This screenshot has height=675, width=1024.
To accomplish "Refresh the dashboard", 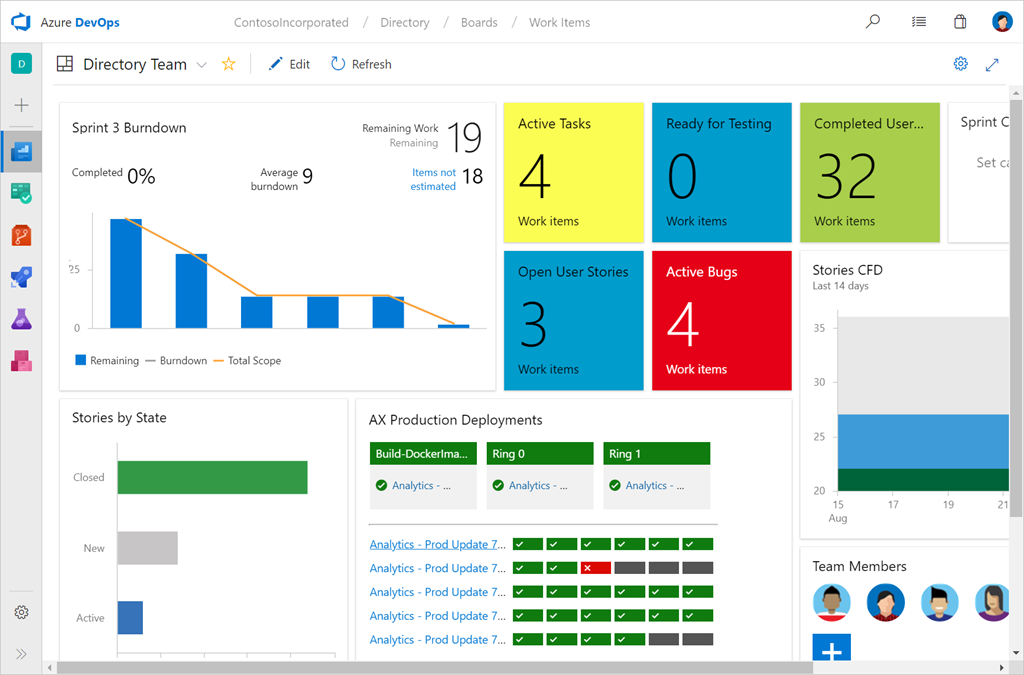I will 361,64.
